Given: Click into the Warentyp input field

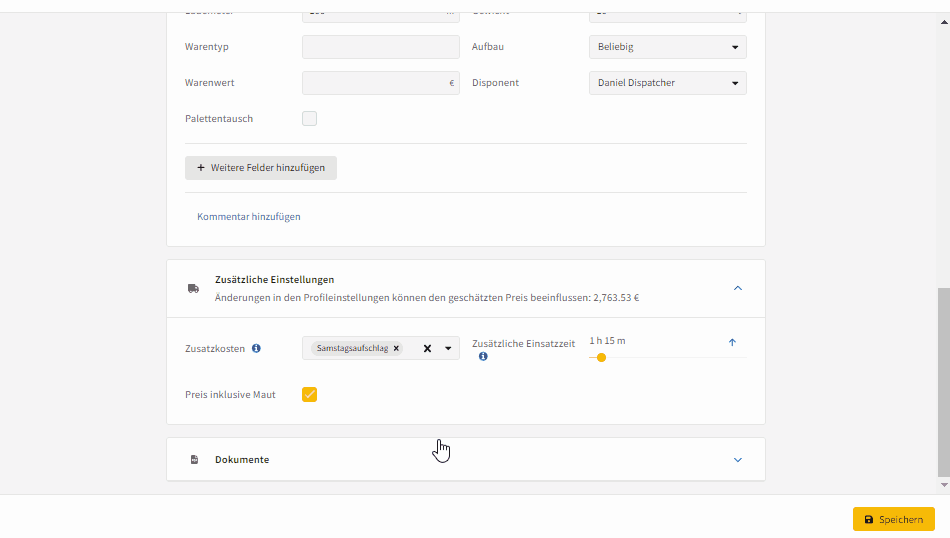Looking at the screenshot, I should (x=380, y=47).
